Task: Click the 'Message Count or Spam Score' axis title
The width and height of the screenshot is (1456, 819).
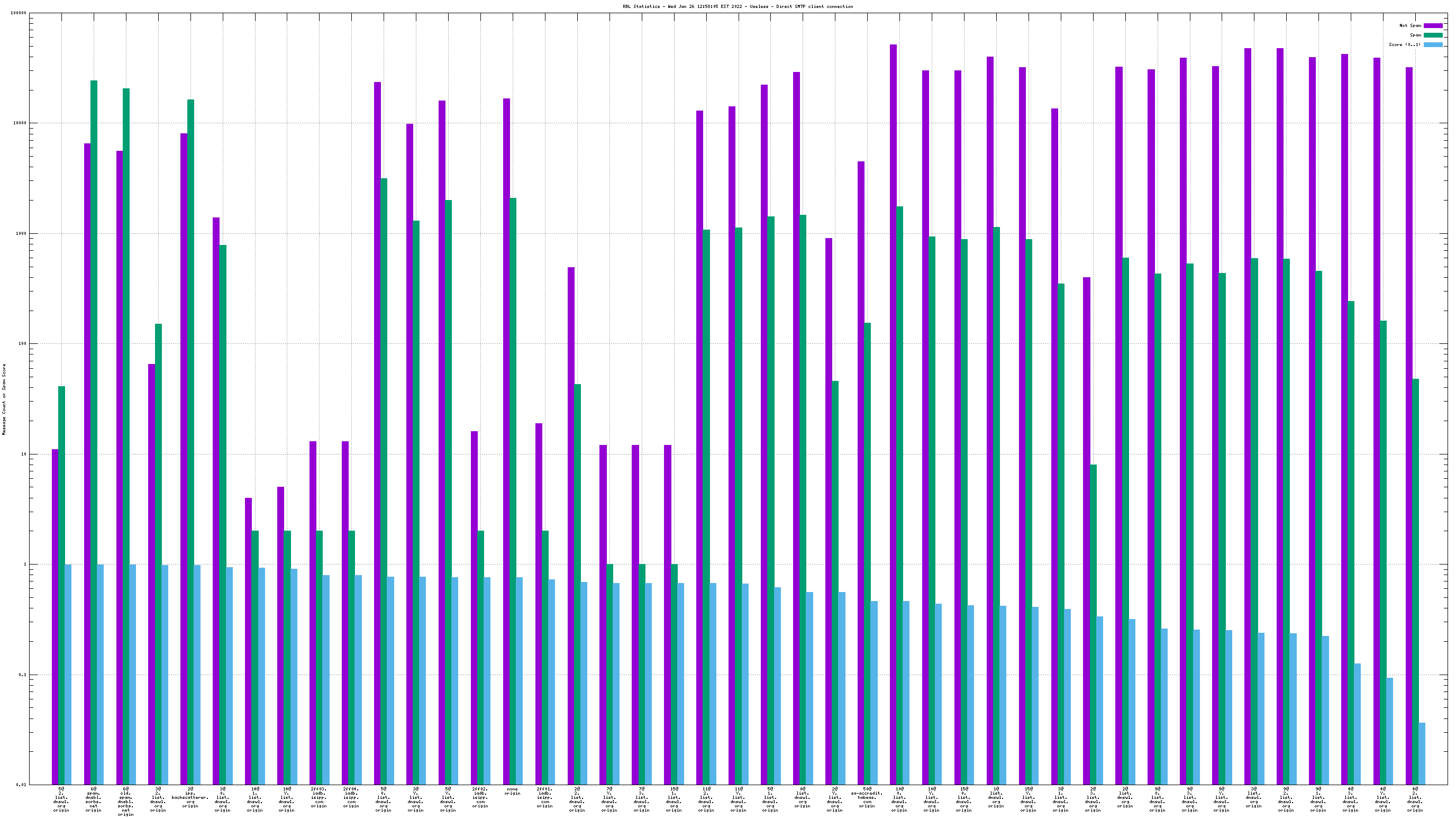Action: click(4, 399)
